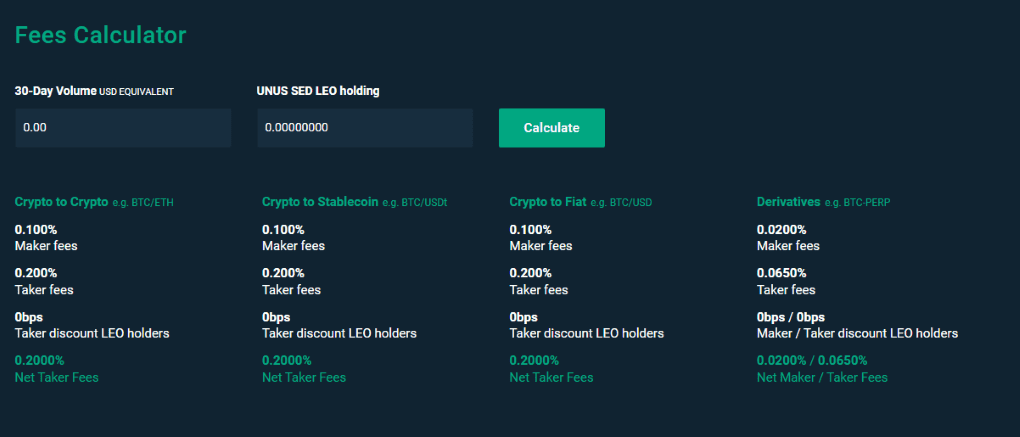Screen dimensions: 1020x437
Task: Click the Crypto to Crypto heading
Action: point(62,202)
